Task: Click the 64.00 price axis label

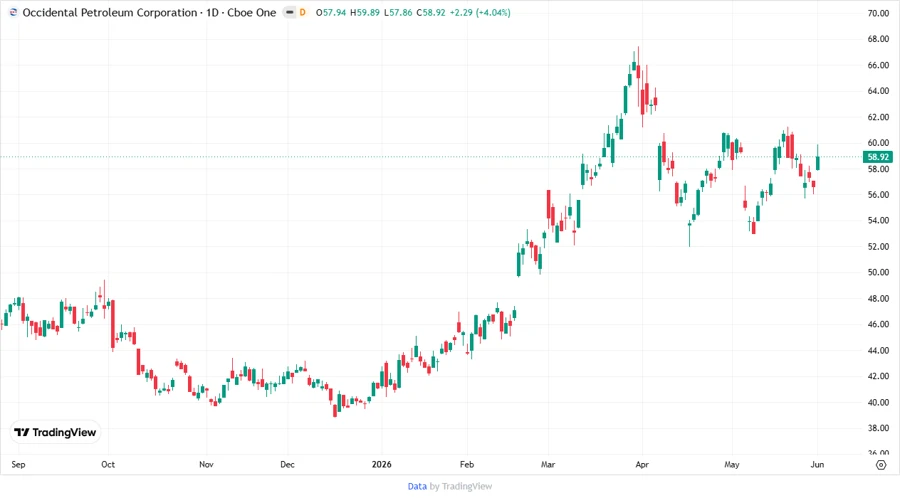Action: pos(878,91)
